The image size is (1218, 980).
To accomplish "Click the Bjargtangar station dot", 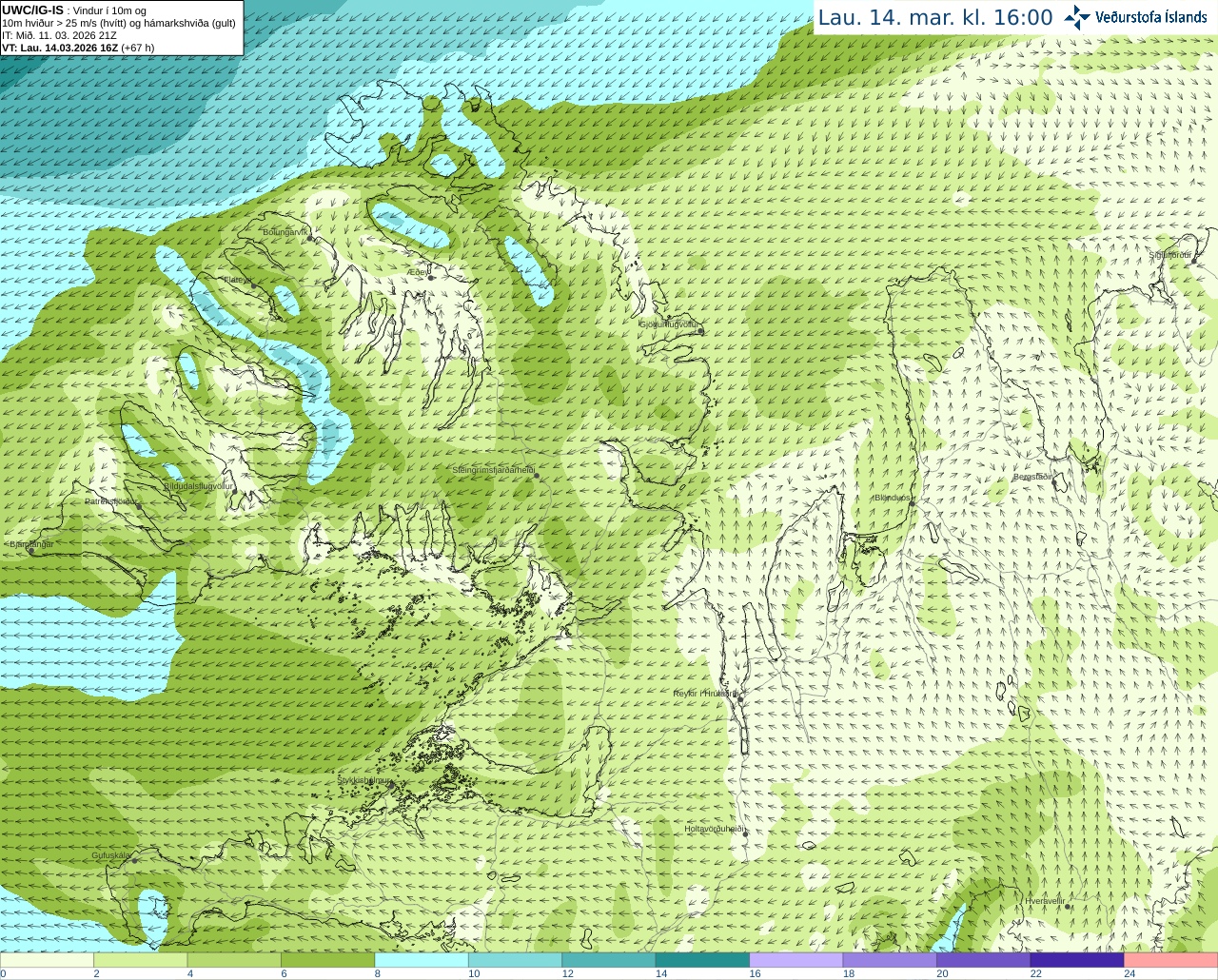I will click(31, 551).
